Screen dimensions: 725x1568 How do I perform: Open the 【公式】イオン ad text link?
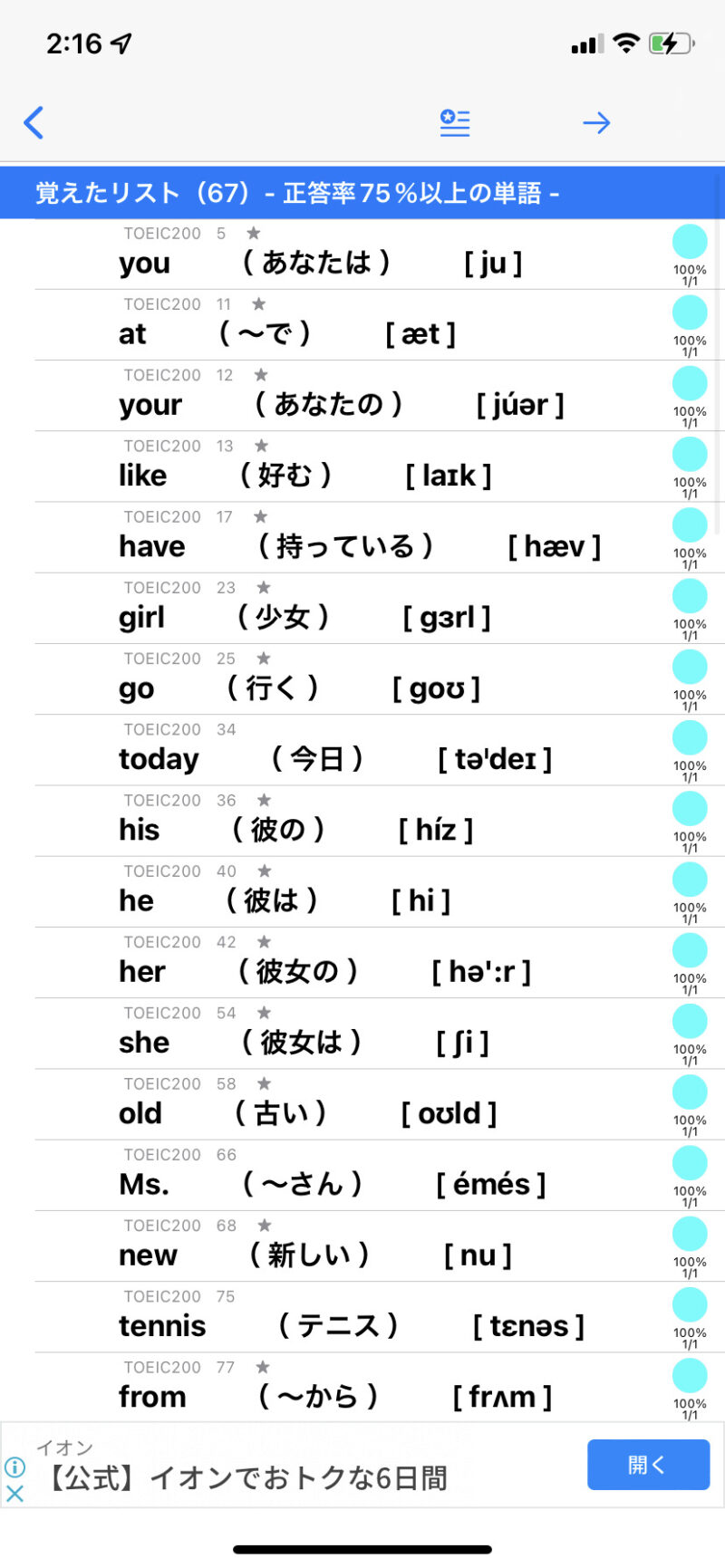coord(245,1478)
